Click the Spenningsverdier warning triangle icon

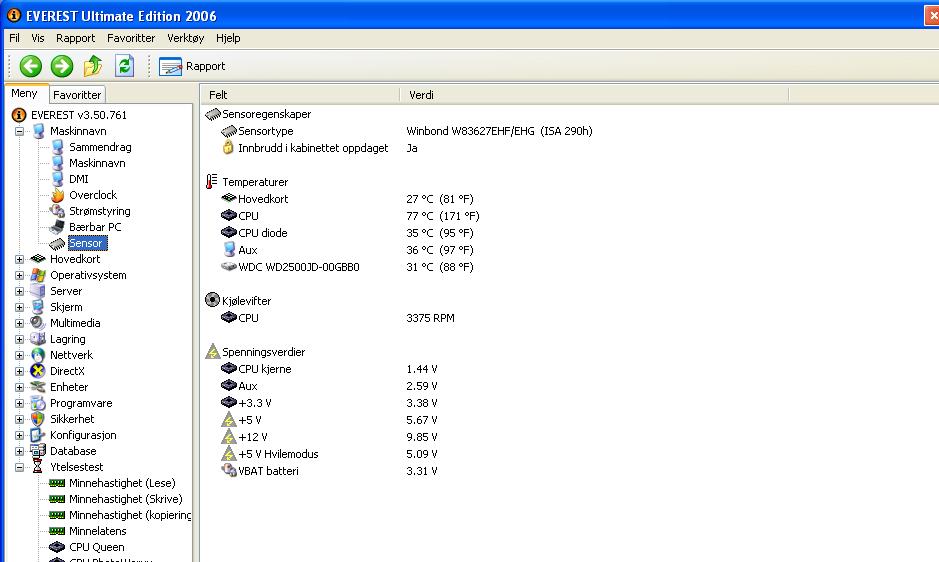click(x=213, y=351)
